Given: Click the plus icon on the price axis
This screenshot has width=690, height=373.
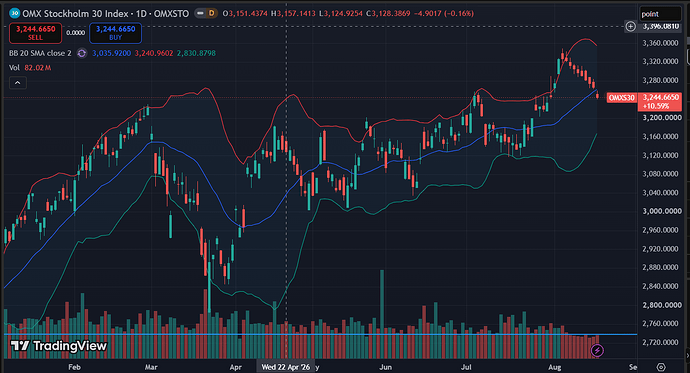Looking at the screenshot, I should [631, 26].
